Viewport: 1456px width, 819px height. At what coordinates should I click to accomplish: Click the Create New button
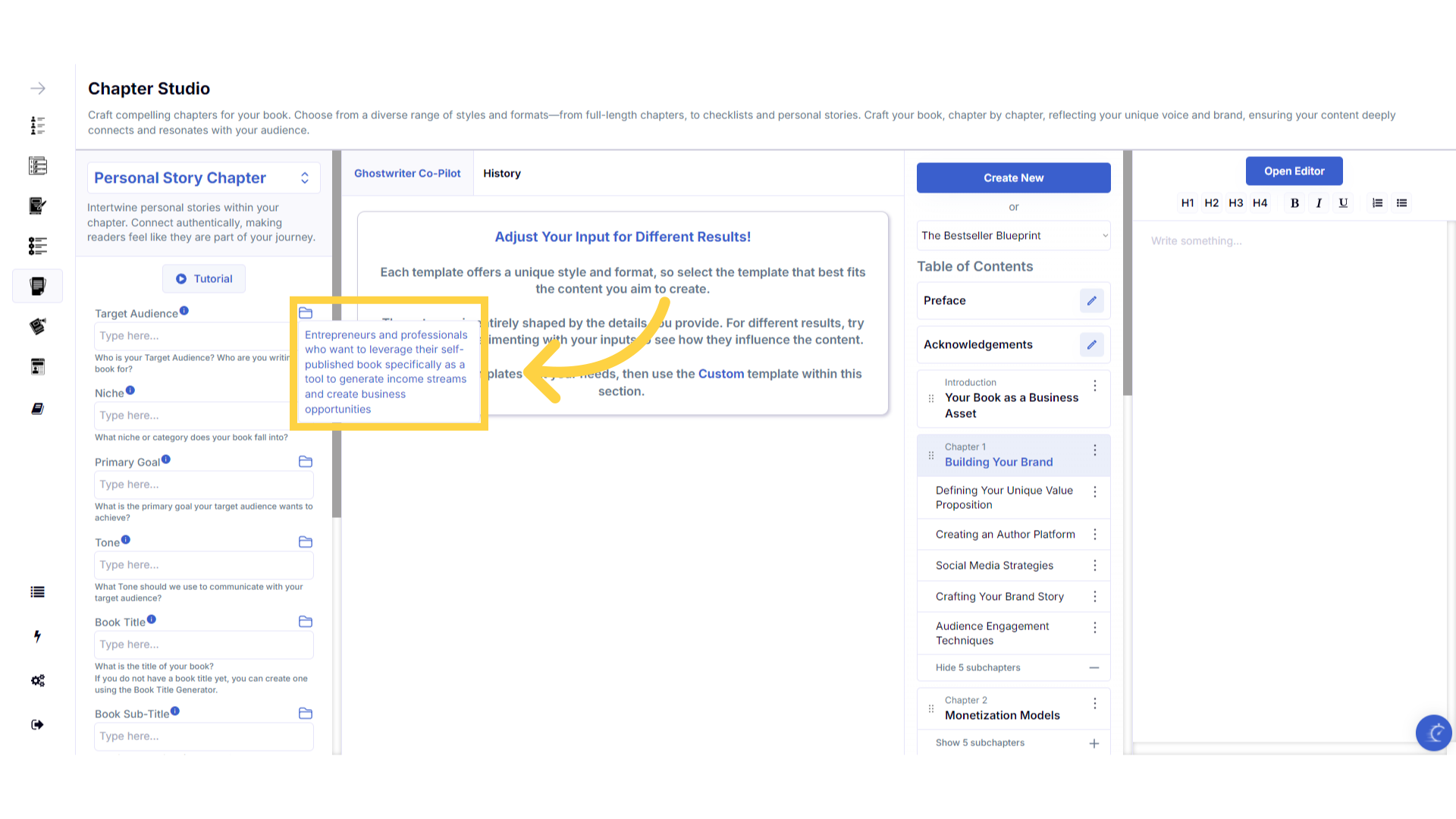[1013, 178]
